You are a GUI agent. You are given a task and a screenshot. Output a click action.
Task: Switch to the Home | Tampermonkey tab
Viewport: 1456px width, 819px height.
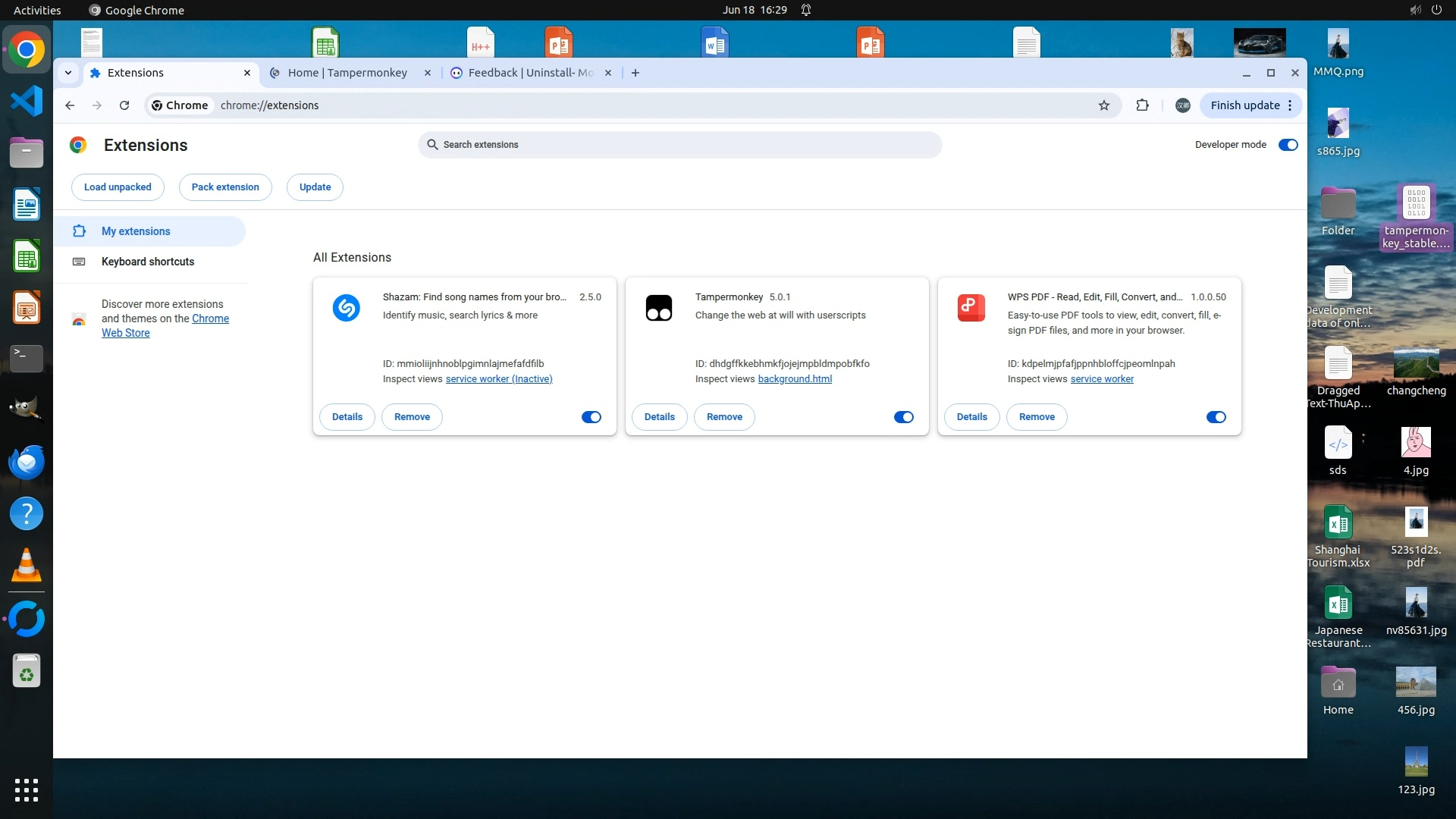coord(347,73)
